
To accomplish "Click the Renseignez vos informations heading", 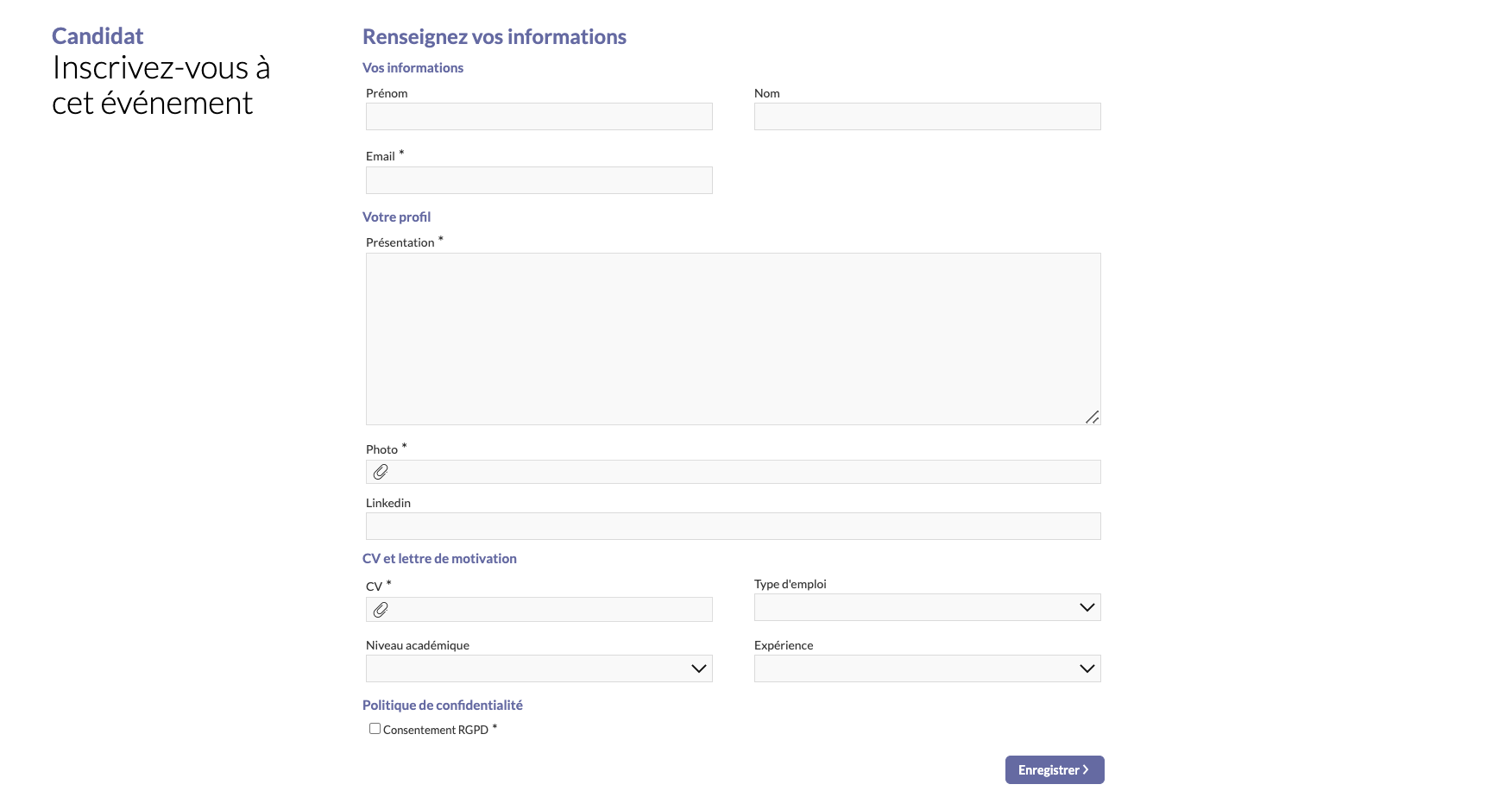I will pyautogui.click(x=494, y=37).
